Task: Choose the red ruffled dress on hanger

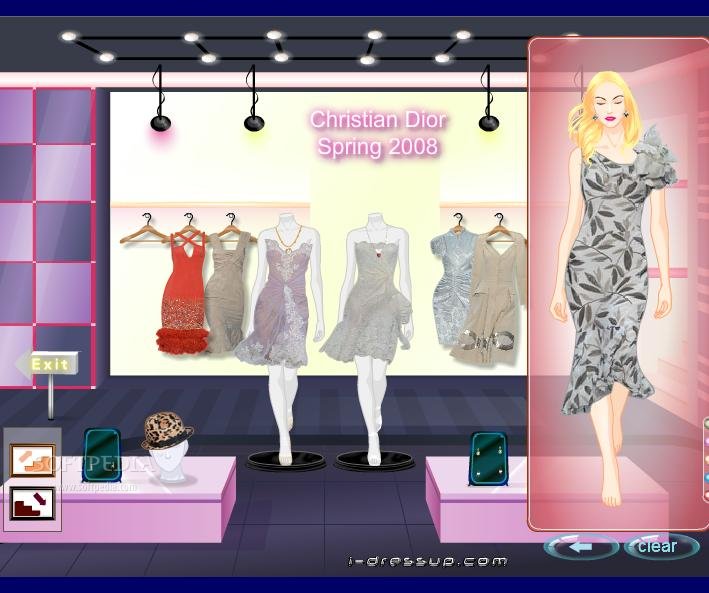Action: point(183,290)
